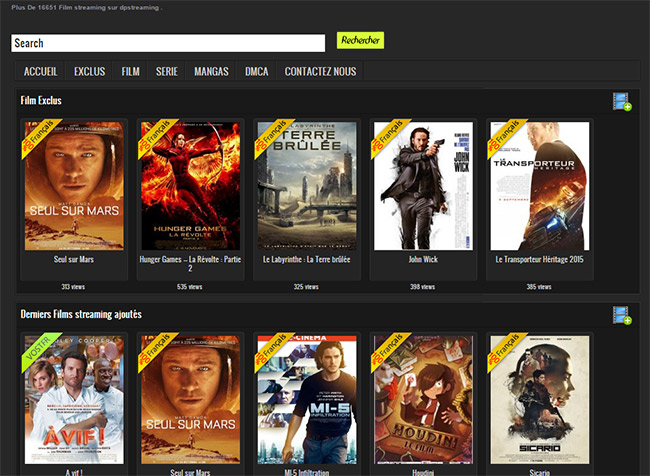
Task: Select the Terre Brûlée poster thumbnail
Action: pos(307,186)
